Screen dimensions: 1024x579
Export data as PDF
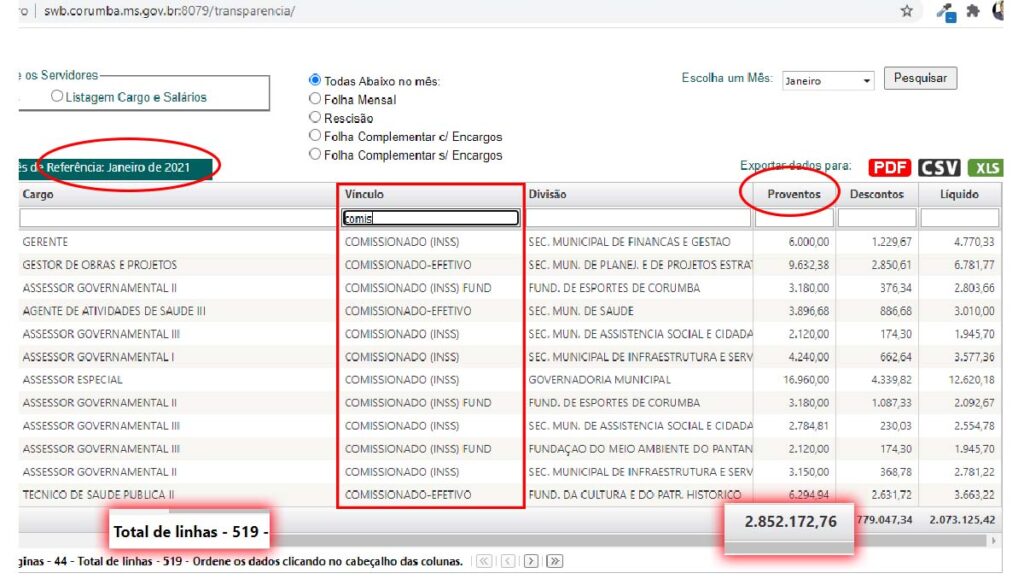(889, 168)
